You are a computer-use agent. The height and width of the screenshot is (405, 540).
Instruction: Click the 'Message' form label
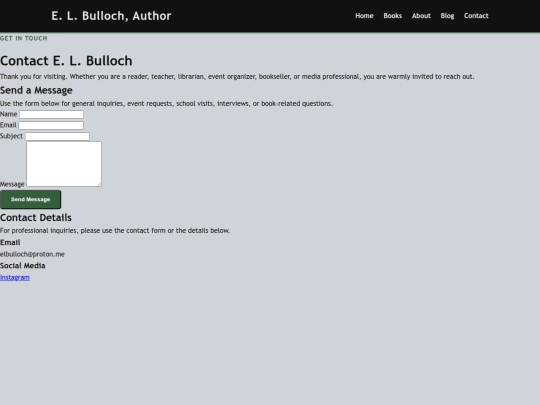12,184
